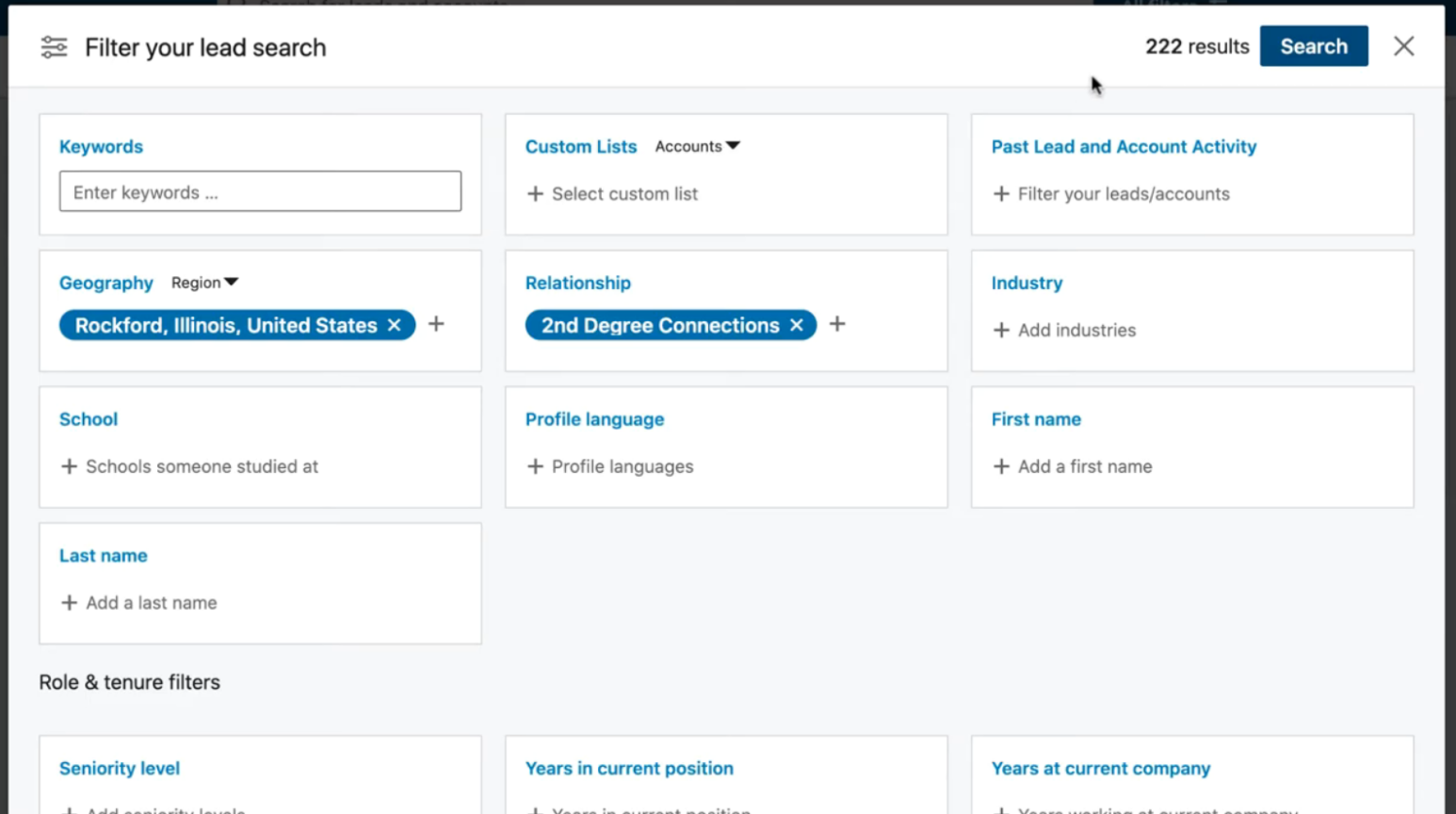Click Profile languages option
1456x814 pixels.
pyautogui.click(x=623, y=466)
